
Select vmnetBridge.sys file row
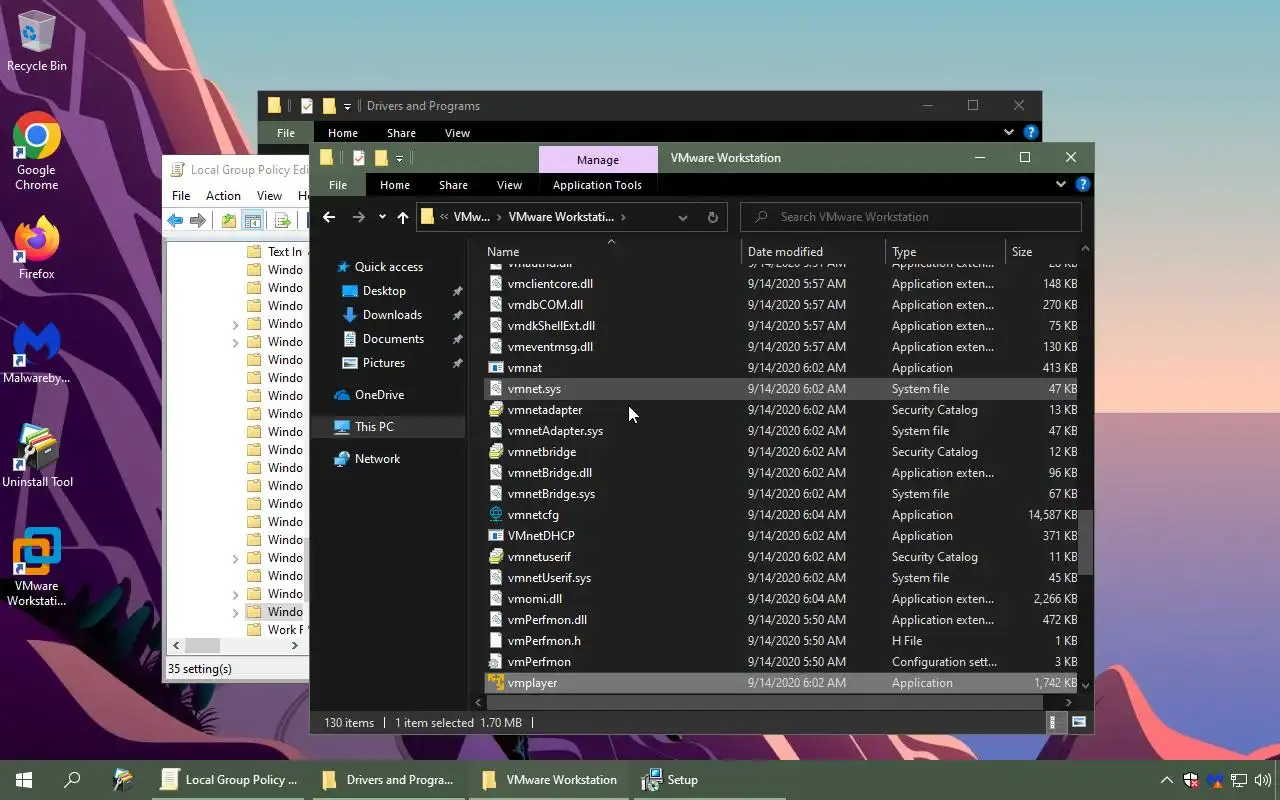tap(781, 494)
